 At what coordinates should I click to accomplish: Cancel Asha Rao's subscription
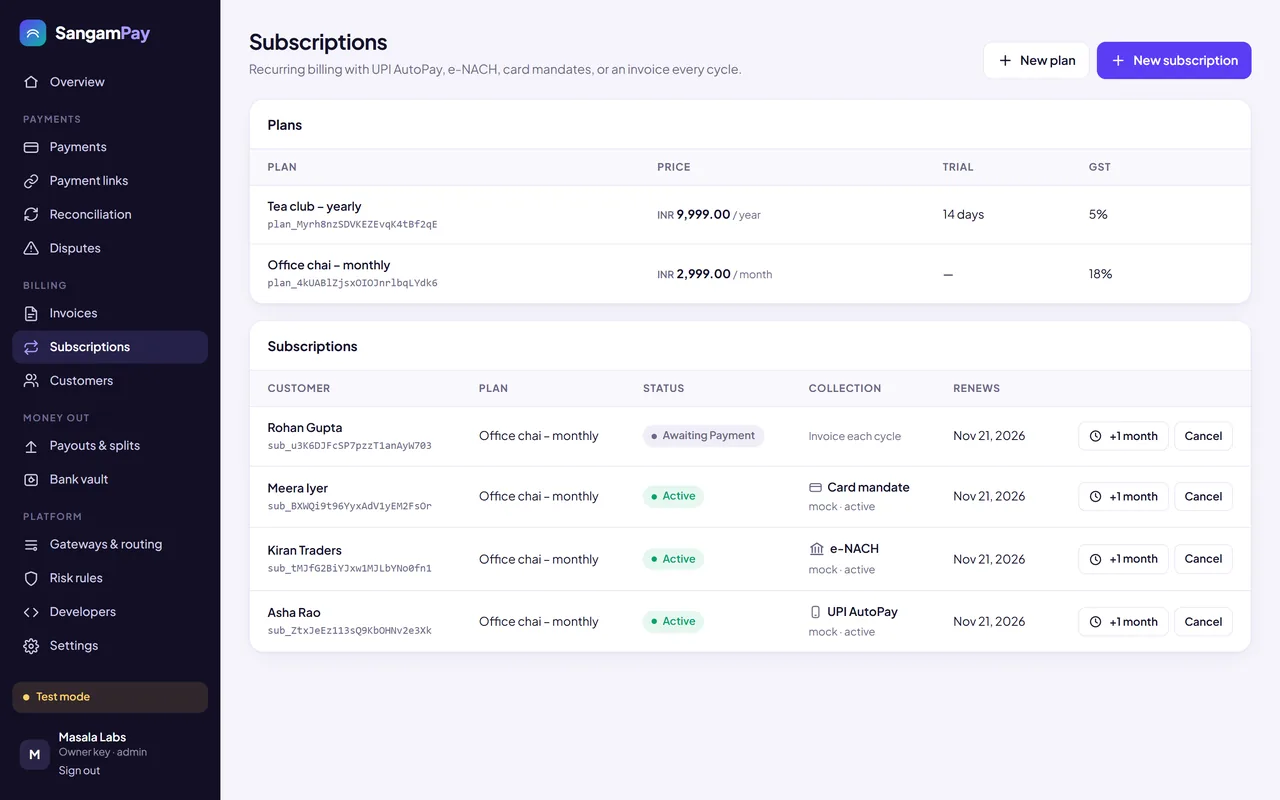(x=1203, y=622)
